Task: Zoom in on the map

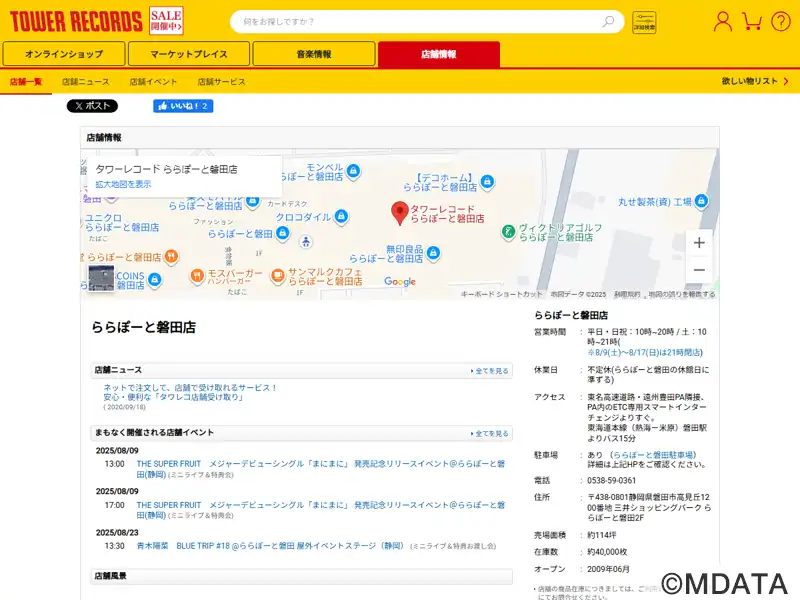Action: click(699, 243)
